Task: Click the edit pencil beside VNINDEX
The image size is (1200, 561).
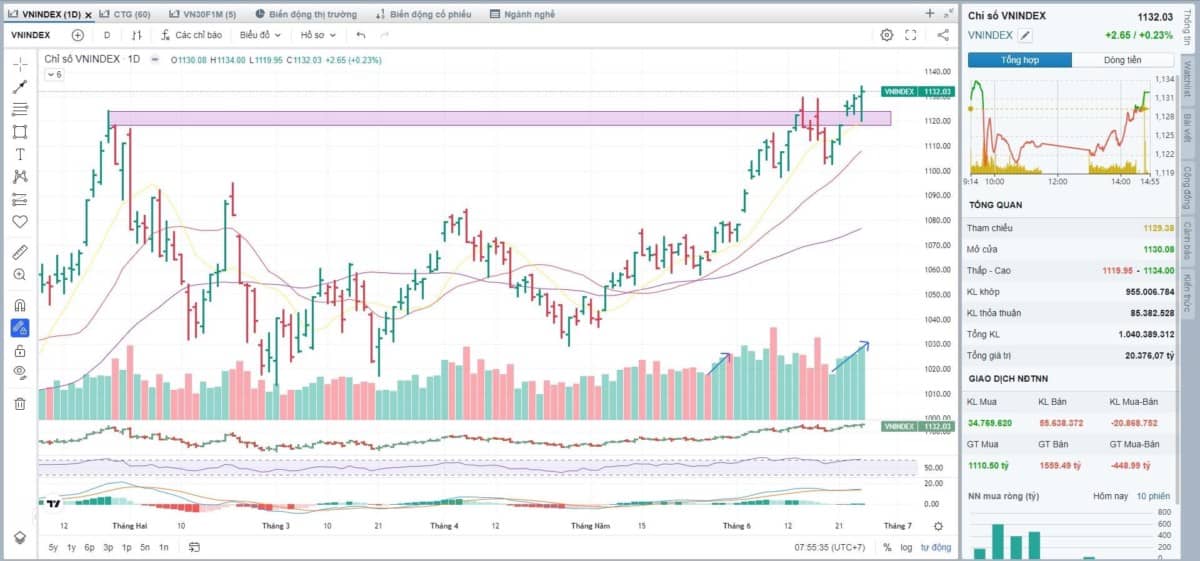Action: 1025,35
